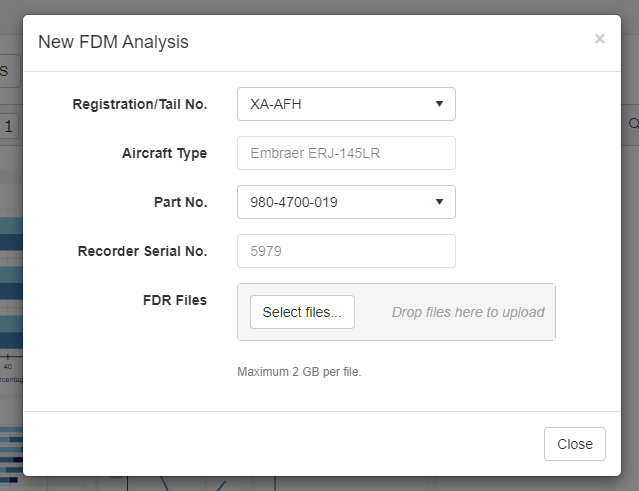Click the FDR Files label
The image size is (639, 491).
pos(175,300)
